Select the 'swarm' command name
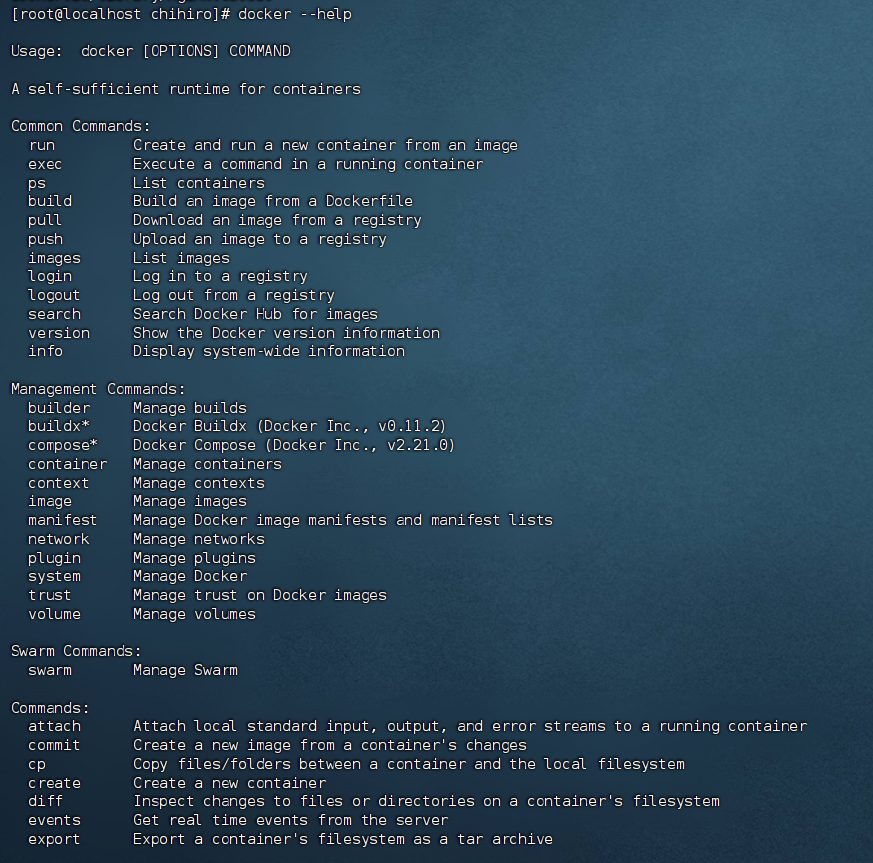 point(50,670)
